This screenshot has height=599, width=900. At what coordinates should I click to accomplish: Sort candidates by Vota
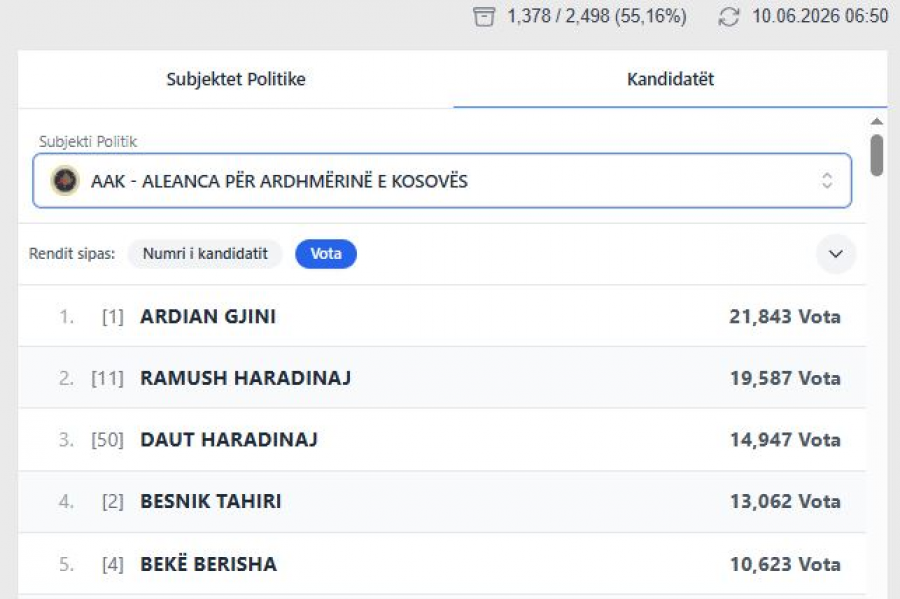click(325, 254)
